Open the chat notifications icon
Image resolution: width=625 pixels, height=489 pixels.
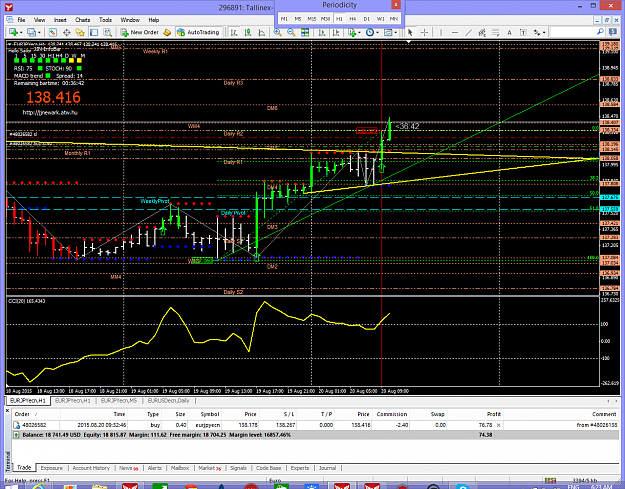[613, 32]
